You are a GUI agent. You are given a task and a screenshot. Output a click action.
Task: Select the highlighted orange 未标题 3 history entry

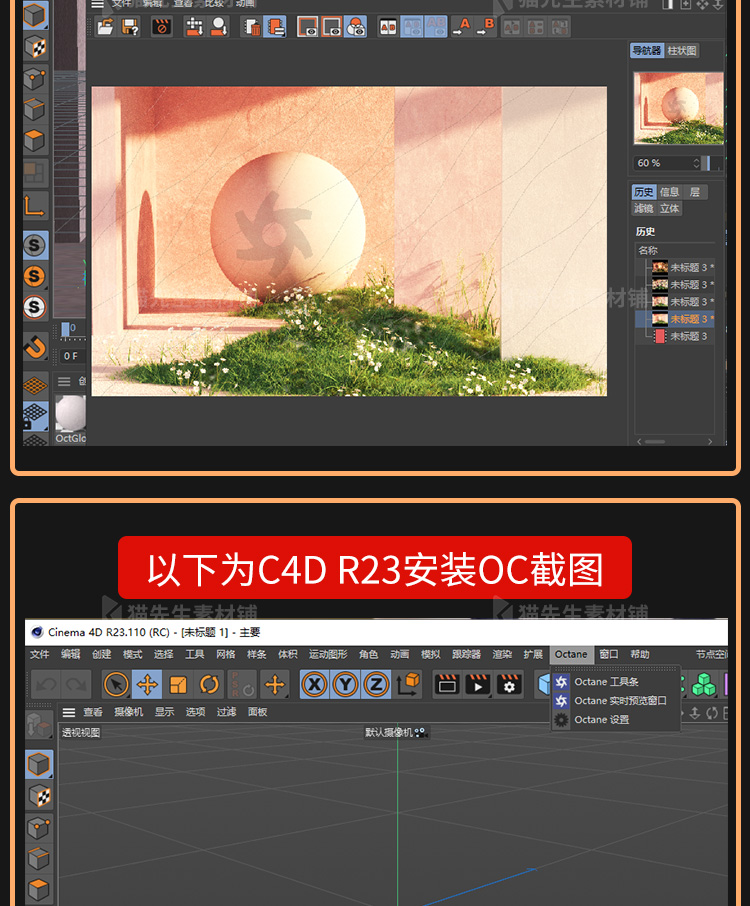tap(675, 319)
